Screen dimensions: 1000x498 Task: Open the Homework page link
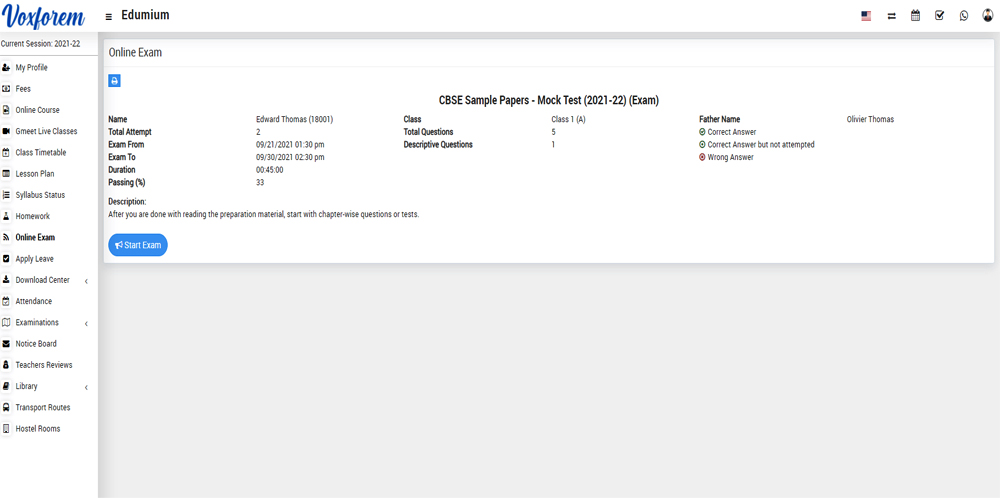tap(32, 216)
